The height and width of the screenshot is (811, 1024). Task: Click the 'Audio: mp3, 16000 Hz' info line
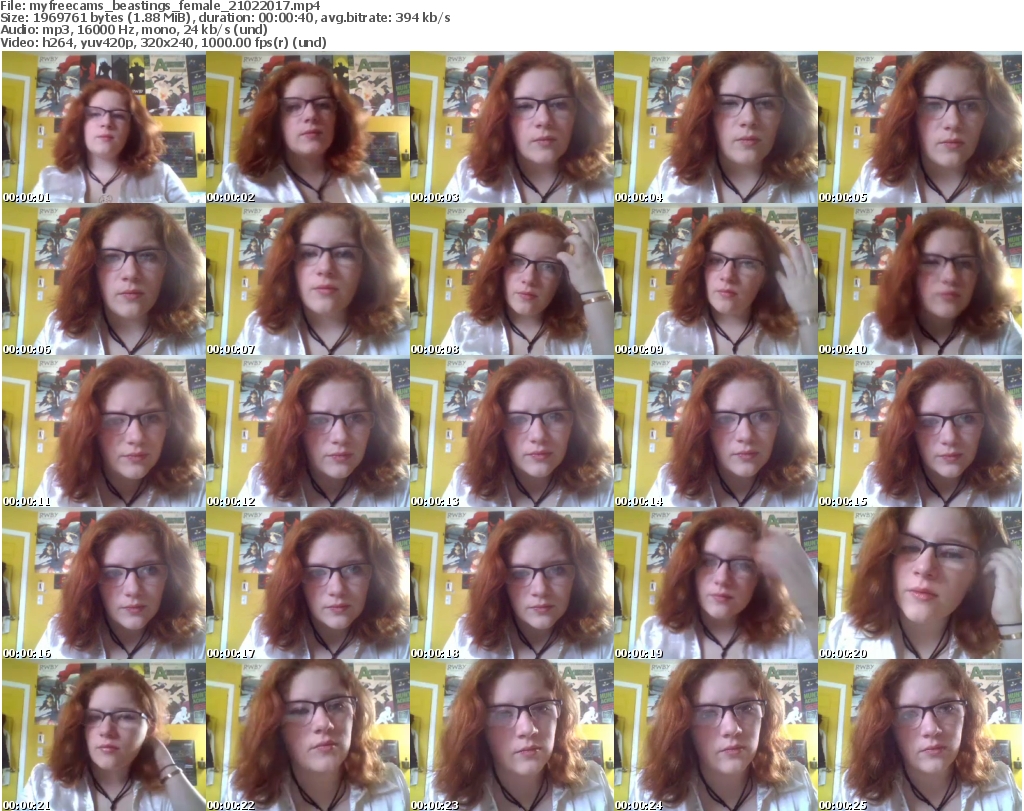(134, 29)
